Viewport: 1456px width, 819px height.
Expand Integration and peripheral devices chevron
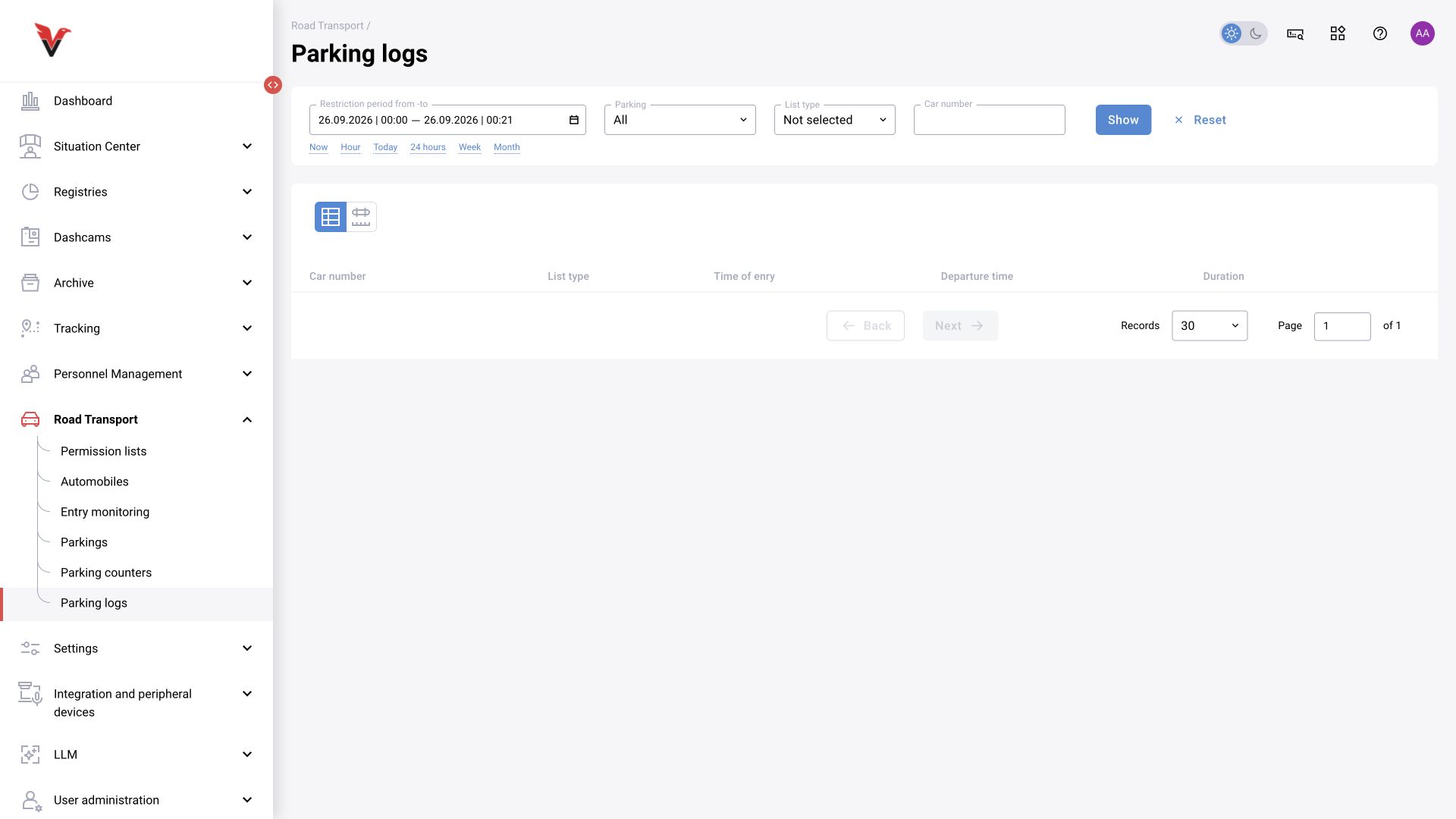click(x=247, y=694)
